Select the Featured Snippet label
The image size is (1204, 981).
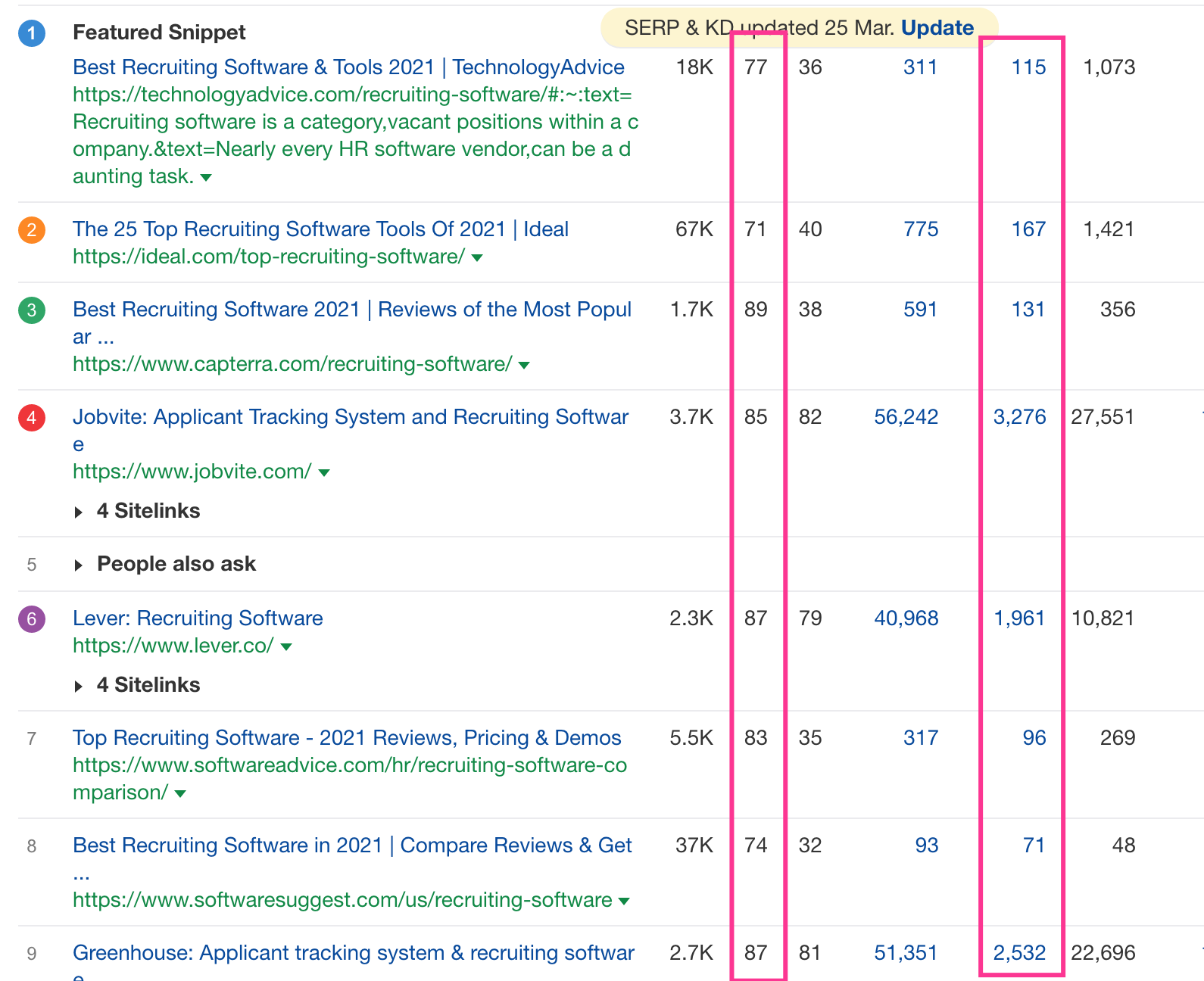pyautogui.click(x=159, y=33)
